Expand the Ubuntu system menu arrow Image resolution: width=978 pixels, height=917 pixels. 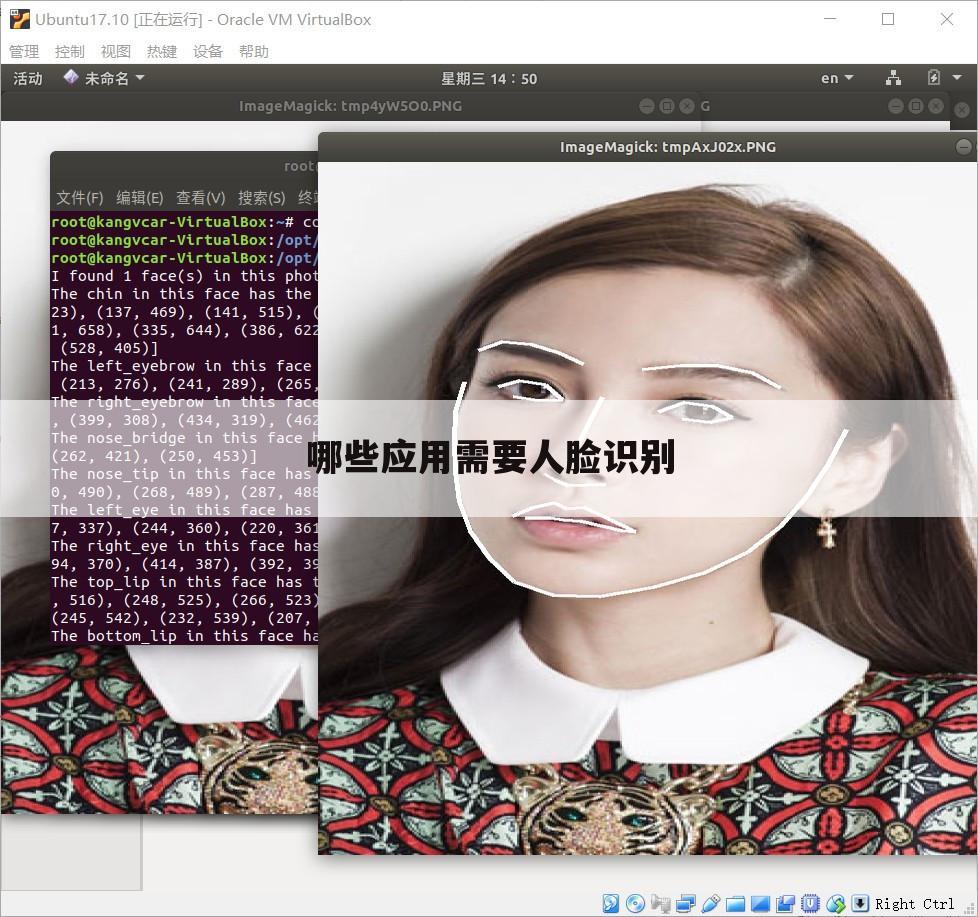957,78
